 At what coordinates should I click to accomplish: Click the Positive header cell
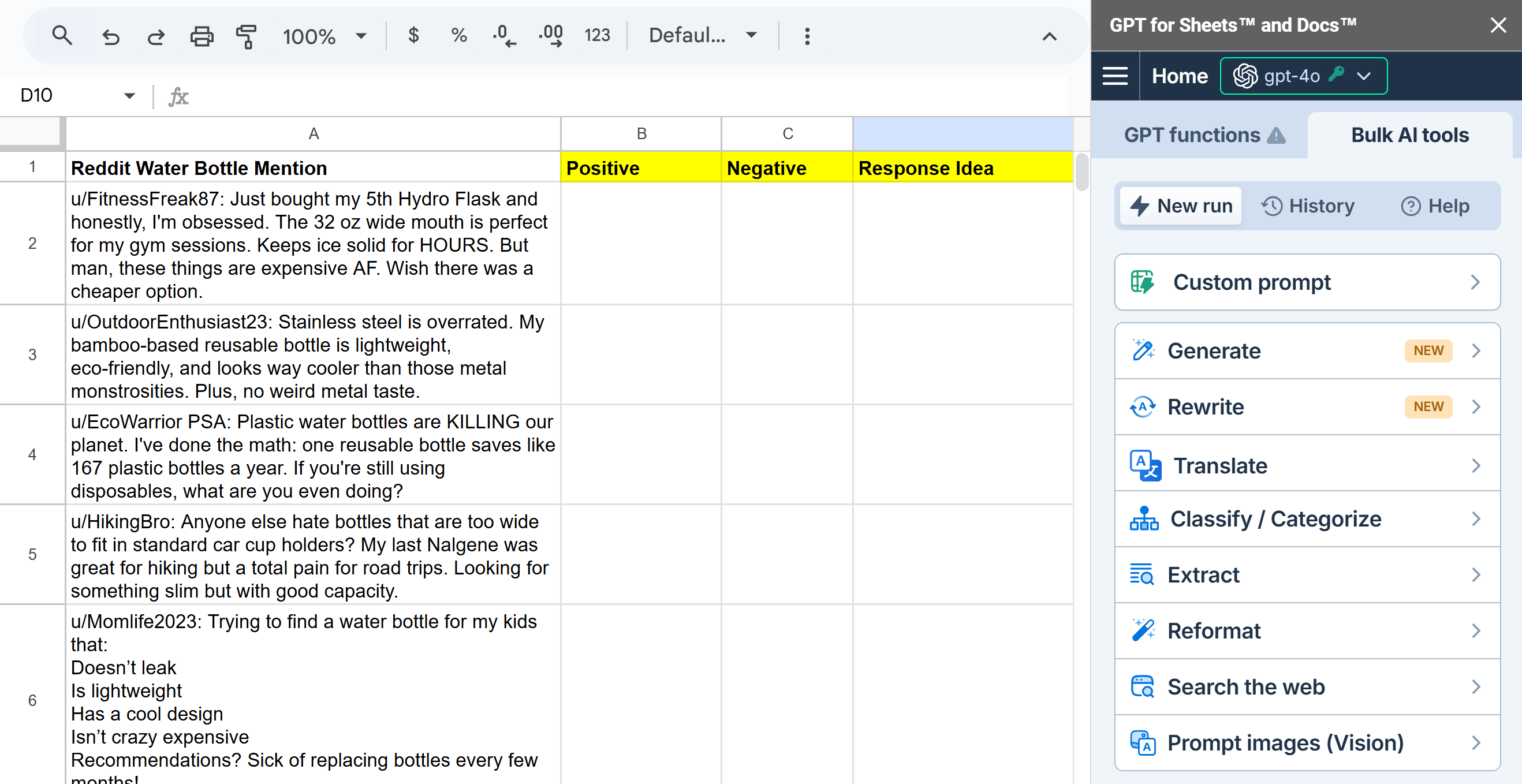pyautogui.click(x=641, y=168)
